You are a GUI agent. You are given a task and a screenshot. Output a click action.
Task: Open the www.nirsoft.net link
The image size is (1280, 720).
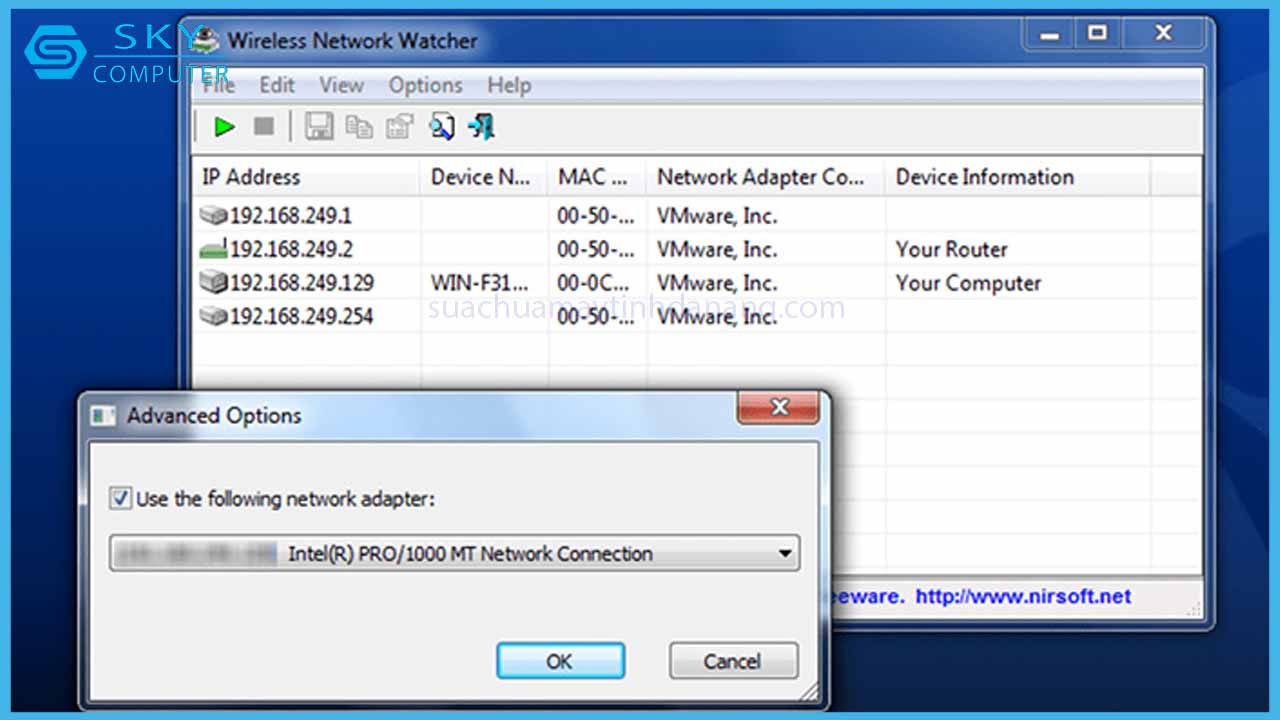(x=1023, y=597)
